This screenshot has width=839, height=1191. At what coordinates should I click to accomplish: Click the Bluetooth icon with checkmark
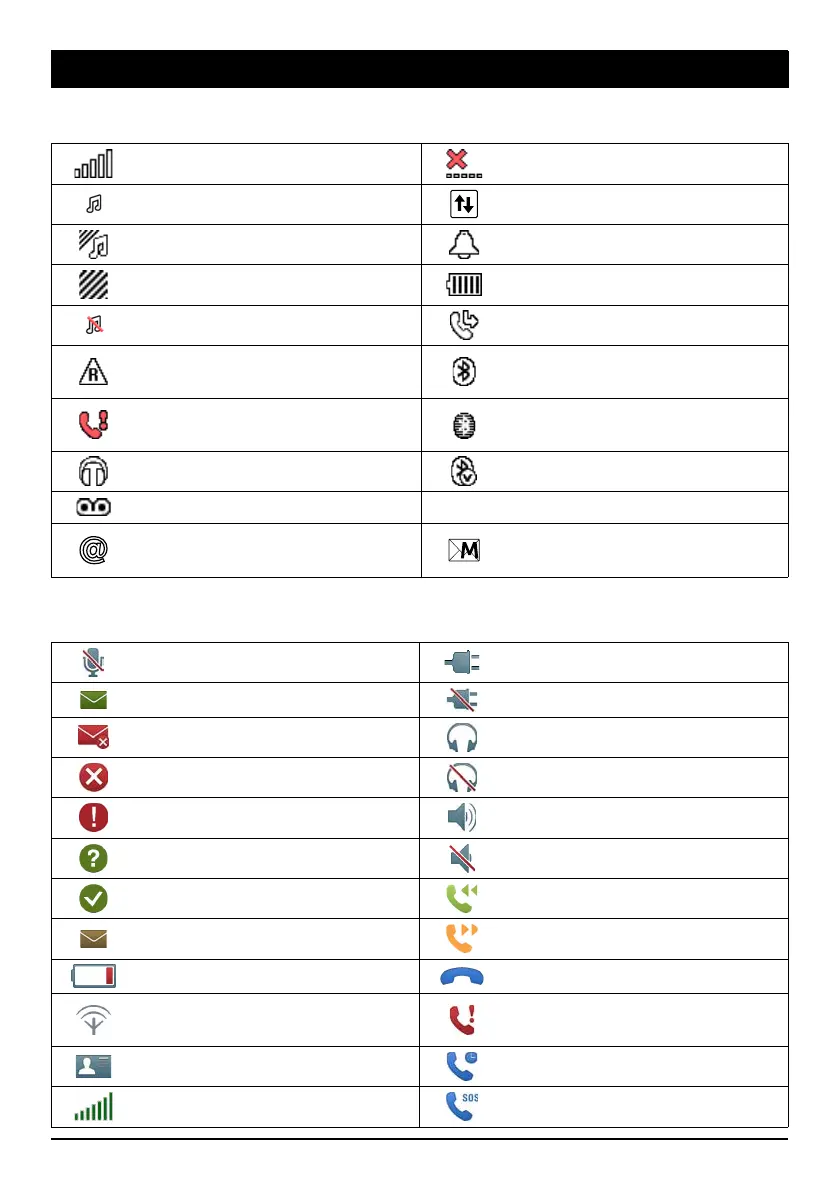tap(464, 470)
